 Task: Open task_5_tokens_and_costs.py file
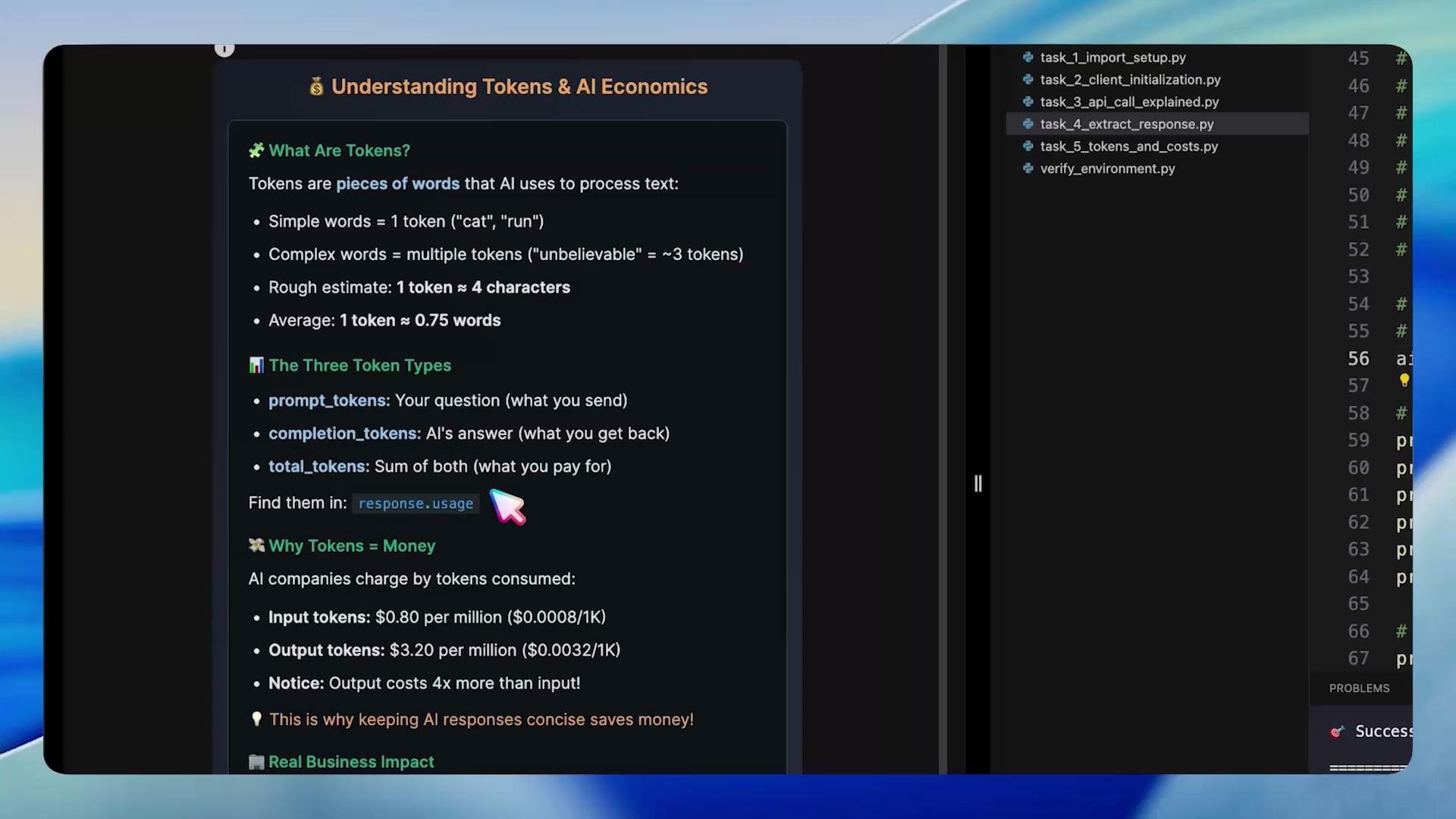(x=1129, y=146)
